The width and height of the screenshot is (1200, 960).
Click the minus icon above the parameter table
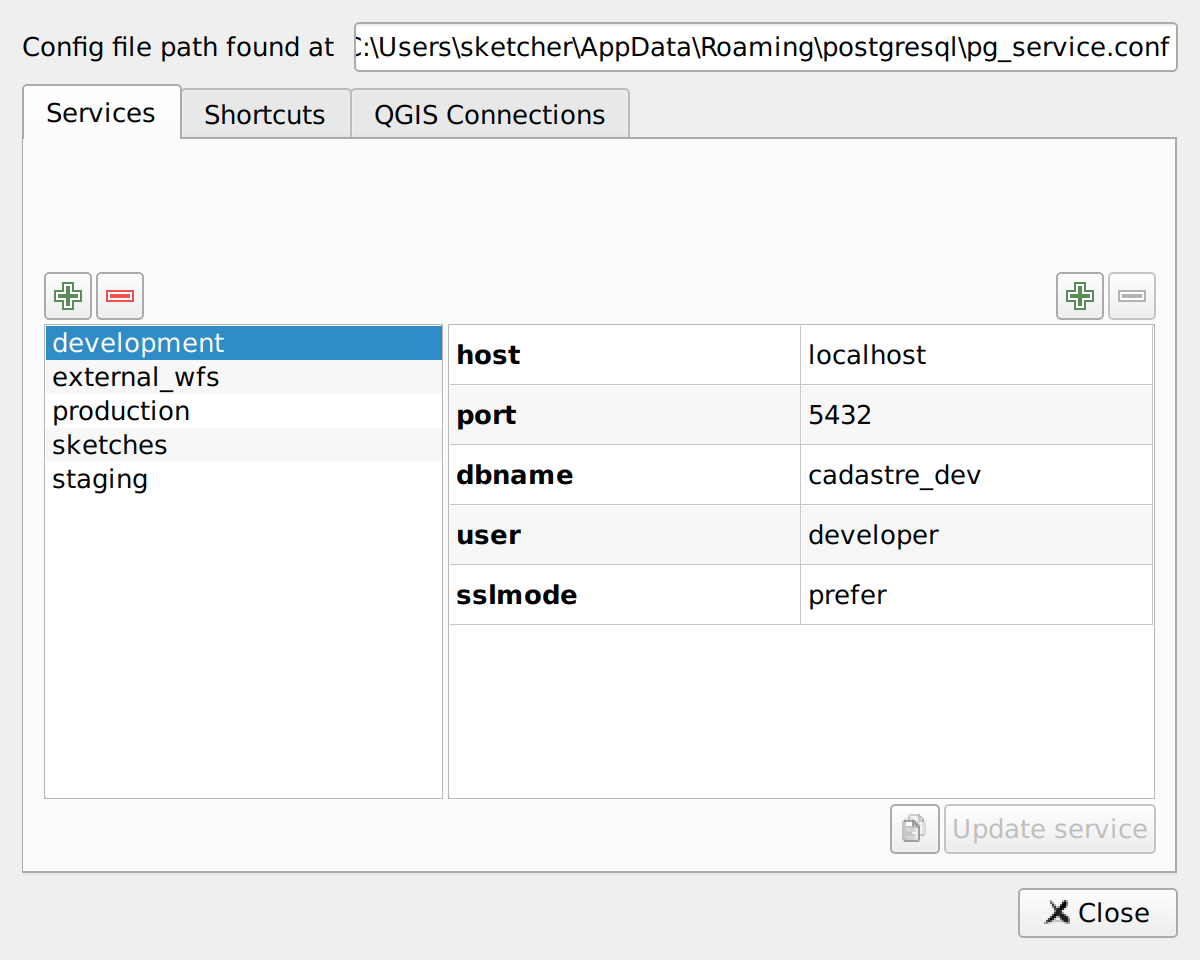coord(1131,296)
